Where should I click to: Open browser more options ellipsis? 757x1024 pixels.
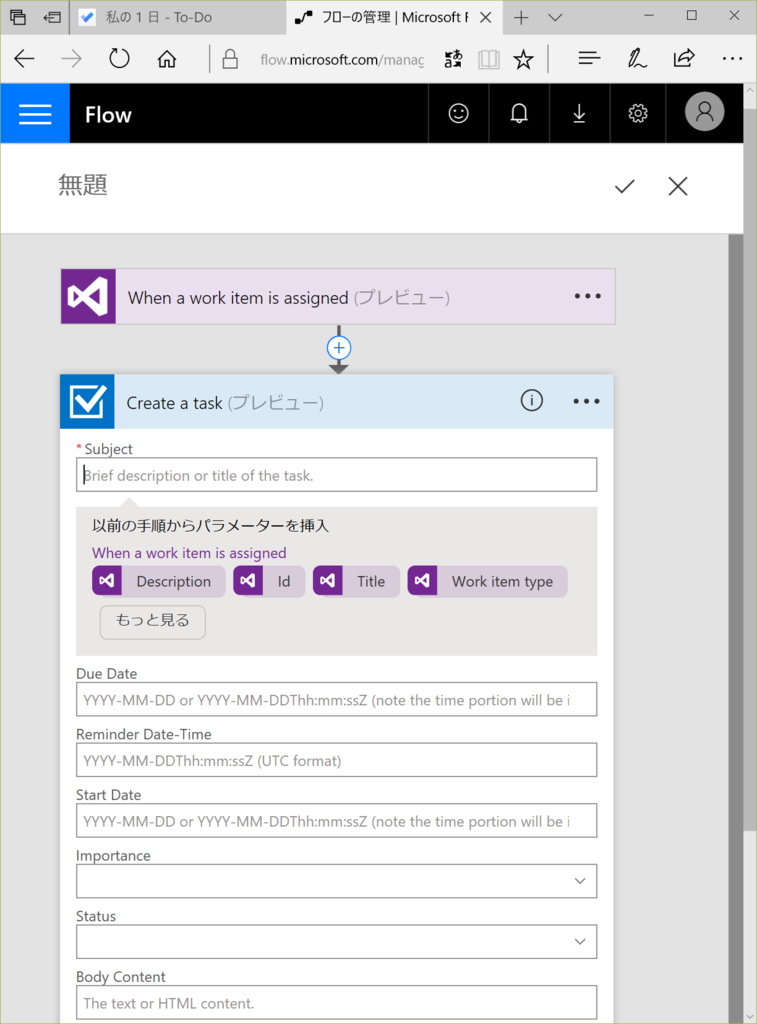[x=732, y=59]
